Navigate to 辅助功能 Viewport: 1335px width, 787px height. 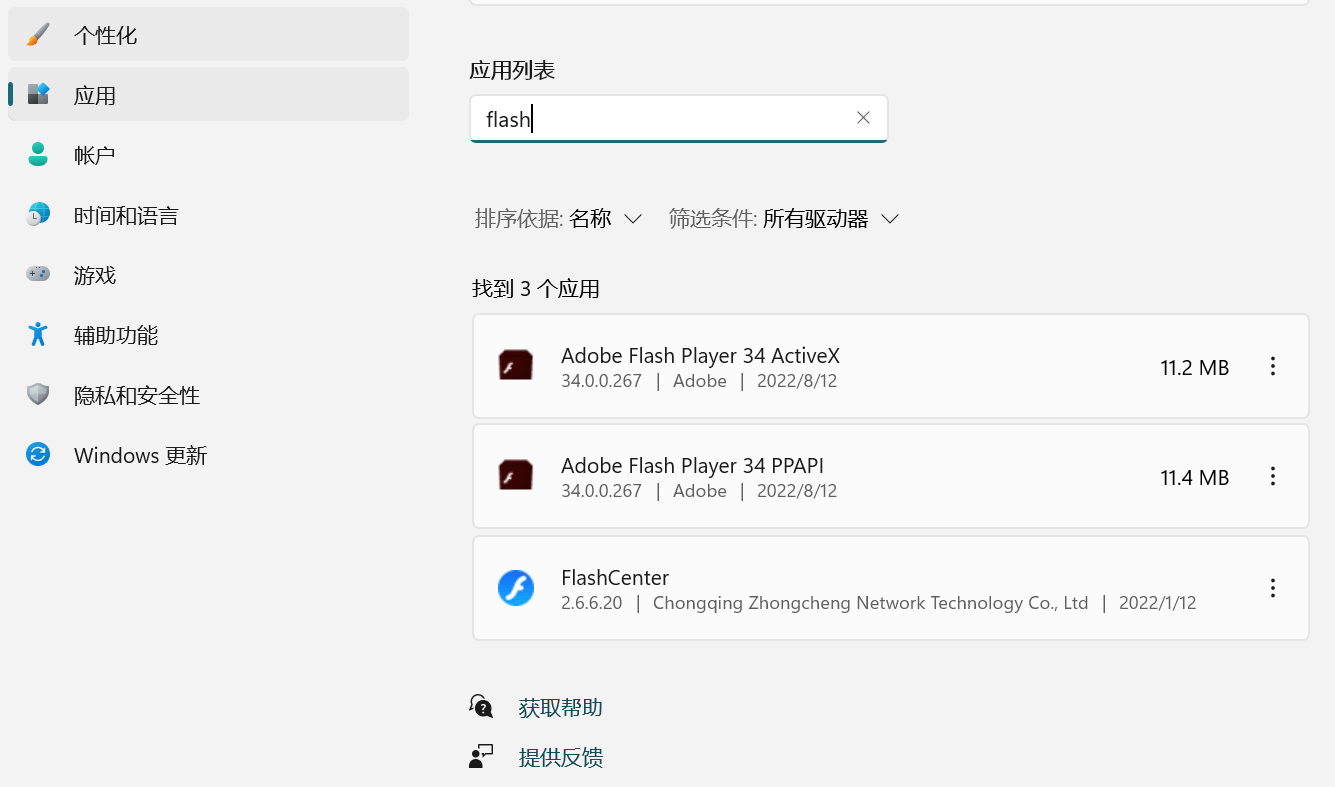coord(208,335)
